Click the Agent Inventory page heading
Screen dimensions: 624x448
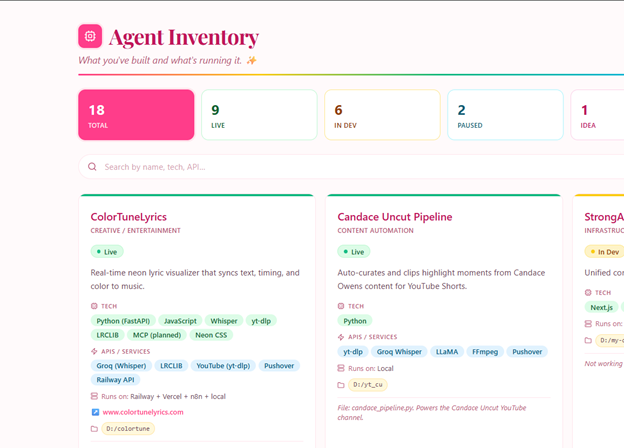coord(184,38)
